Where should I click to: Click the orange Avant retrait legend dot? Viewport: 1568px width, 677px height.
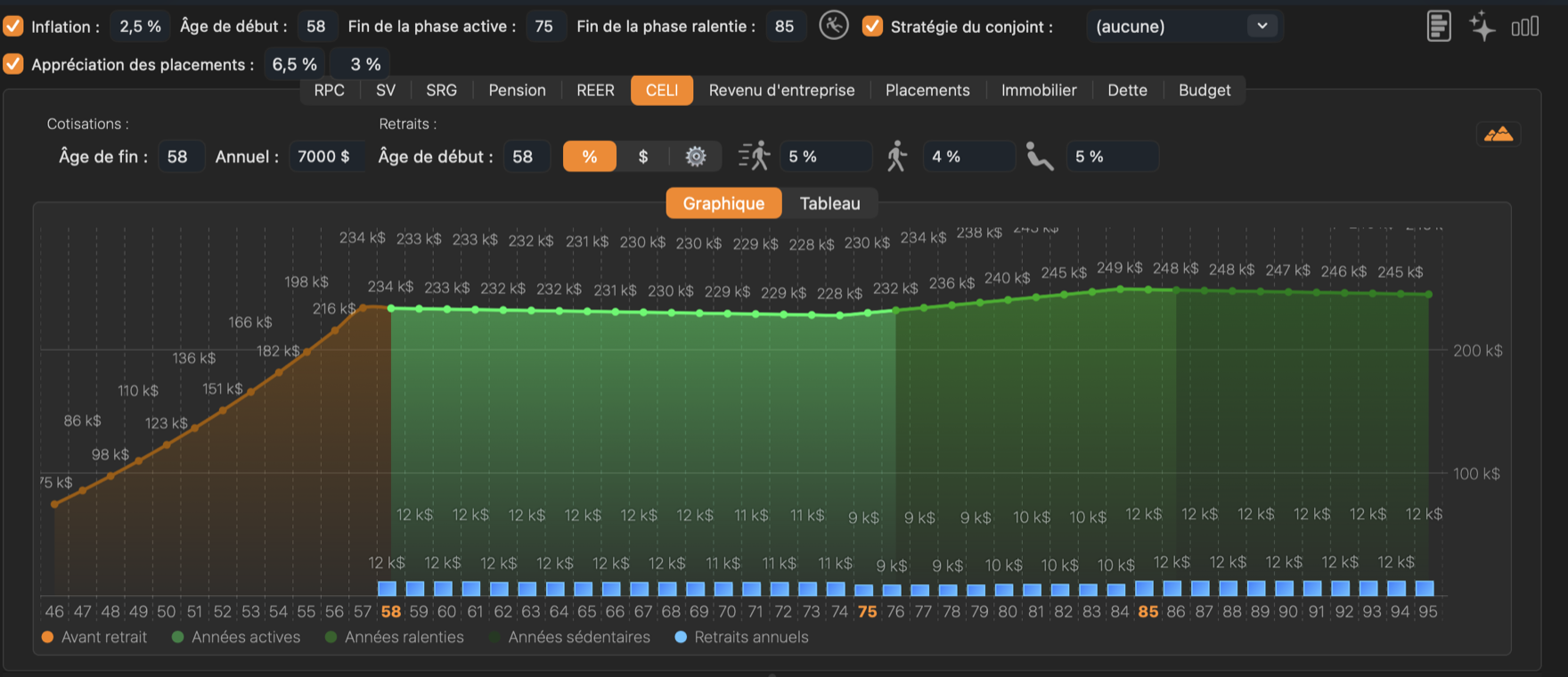point(48,637)
